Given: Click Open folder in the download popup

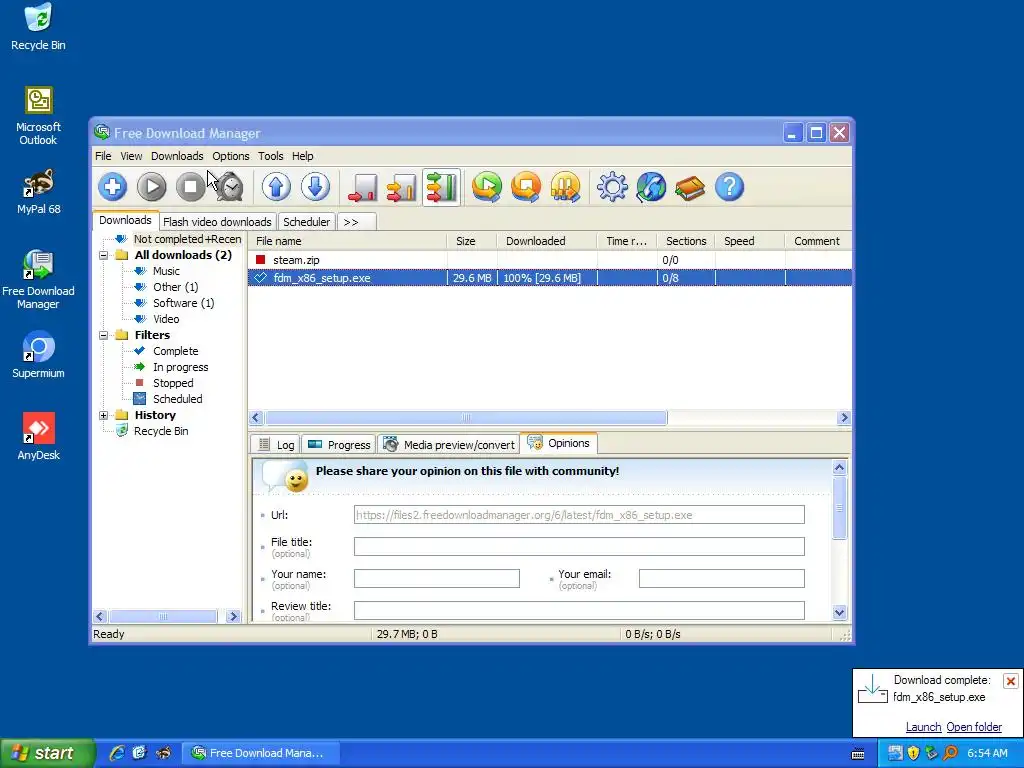Looking at the screenshot, I should 974,727.
